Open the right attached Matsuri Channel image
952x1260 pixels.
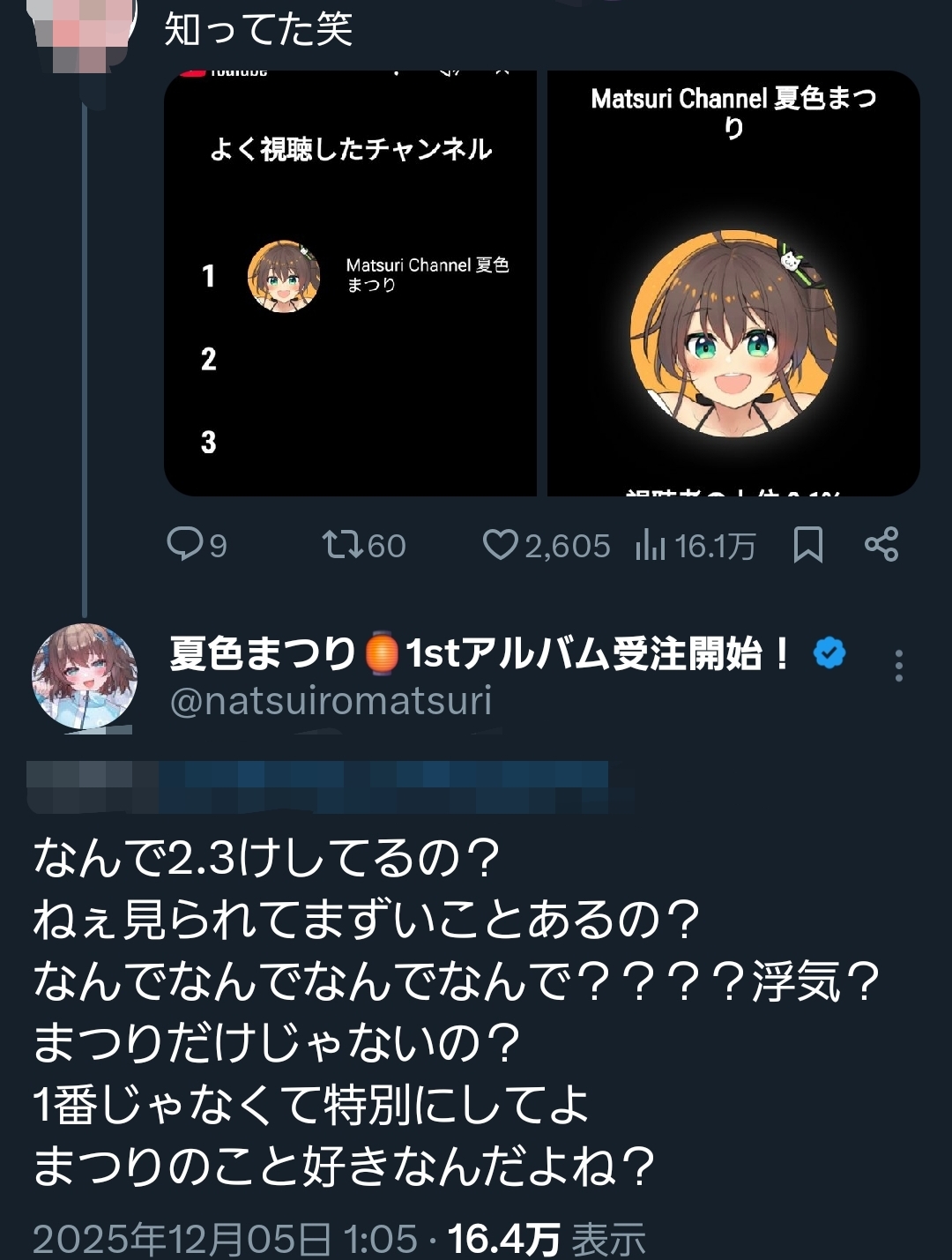[x=733, y=283]
